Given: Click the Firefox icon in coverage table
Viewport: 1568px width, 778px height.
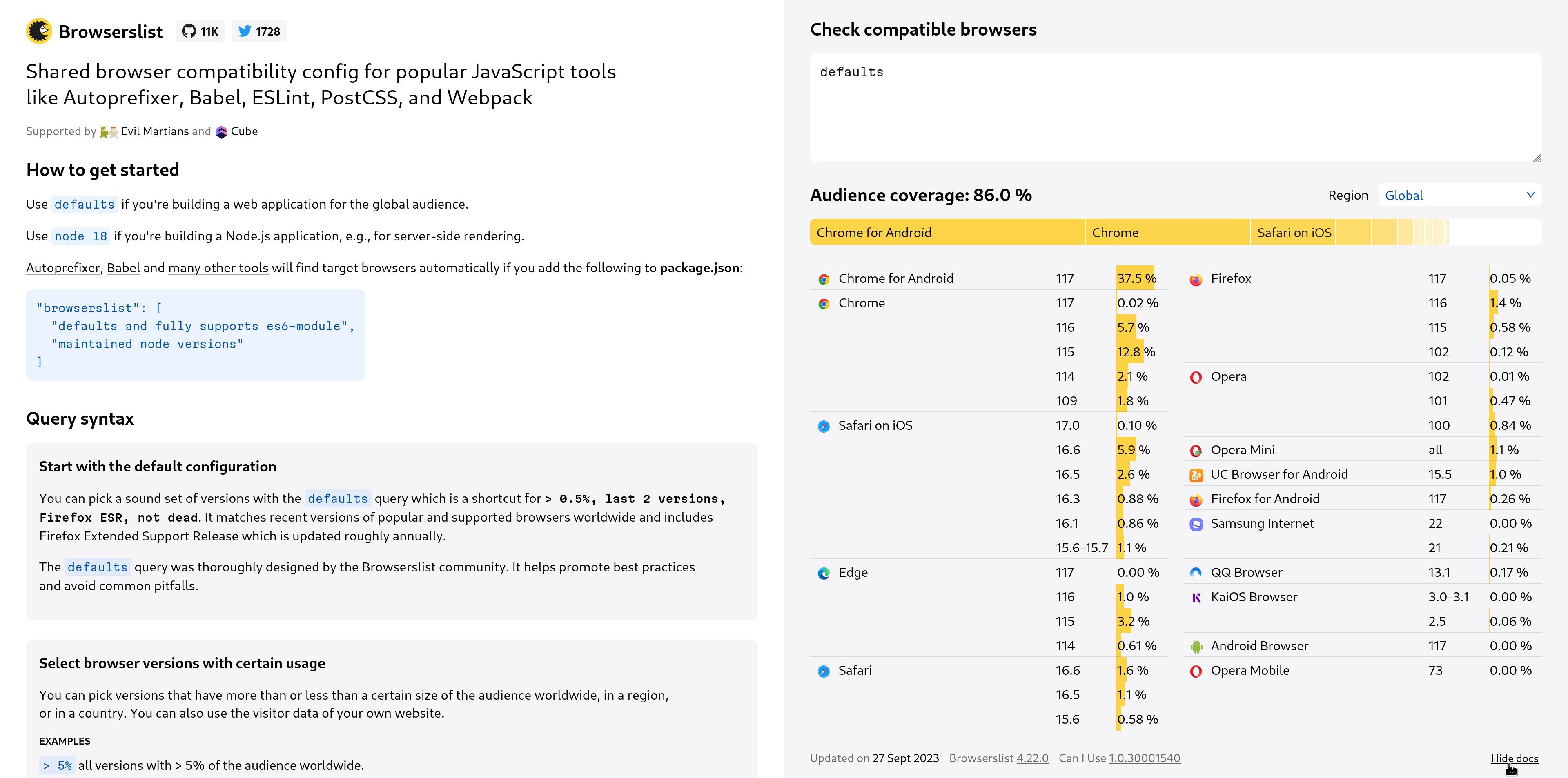Looking at the screenshot, I should point(1196,279).
